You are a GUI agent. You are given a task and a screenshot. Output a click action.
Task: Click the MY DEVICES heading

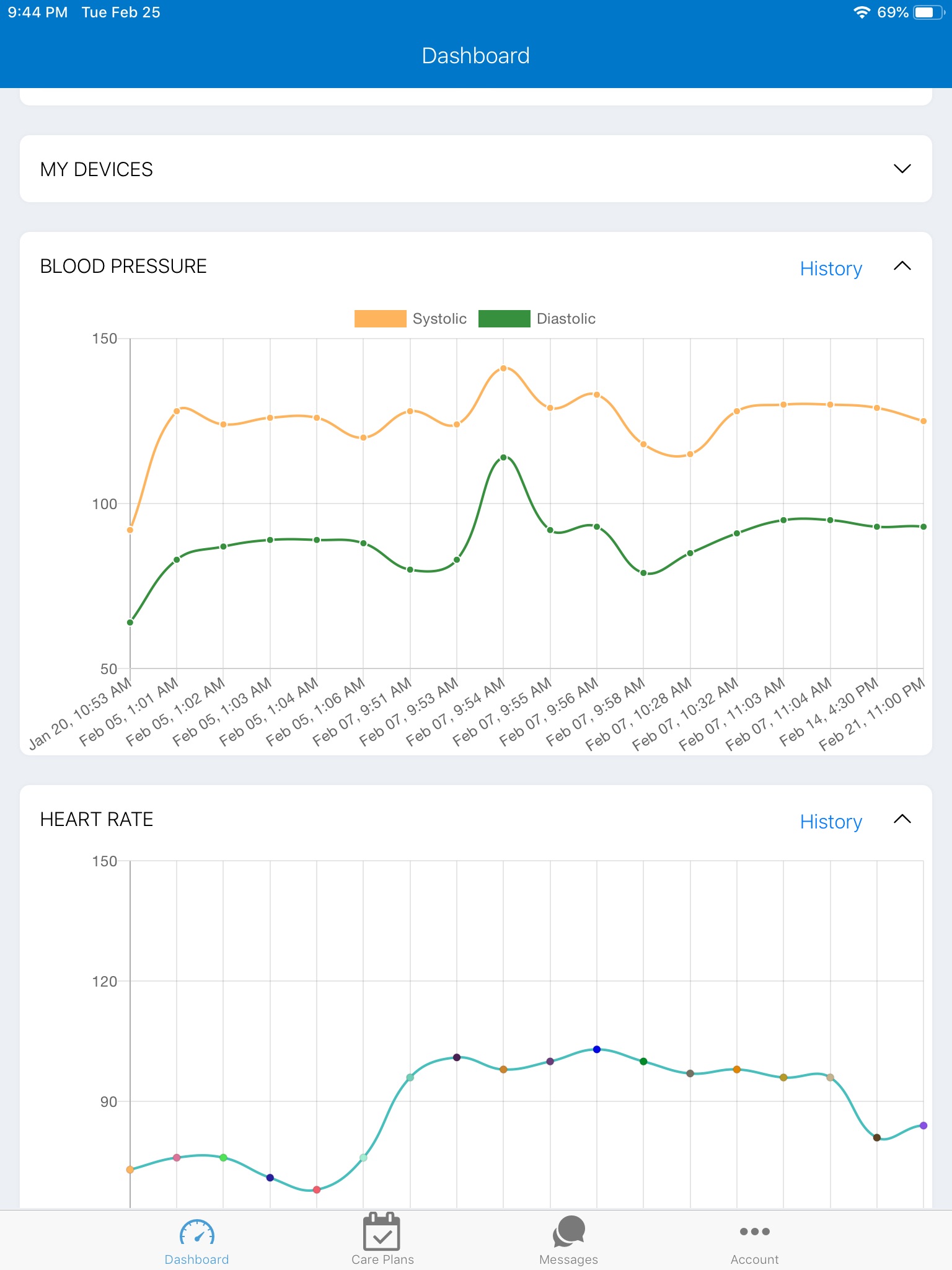click(97, 169)
